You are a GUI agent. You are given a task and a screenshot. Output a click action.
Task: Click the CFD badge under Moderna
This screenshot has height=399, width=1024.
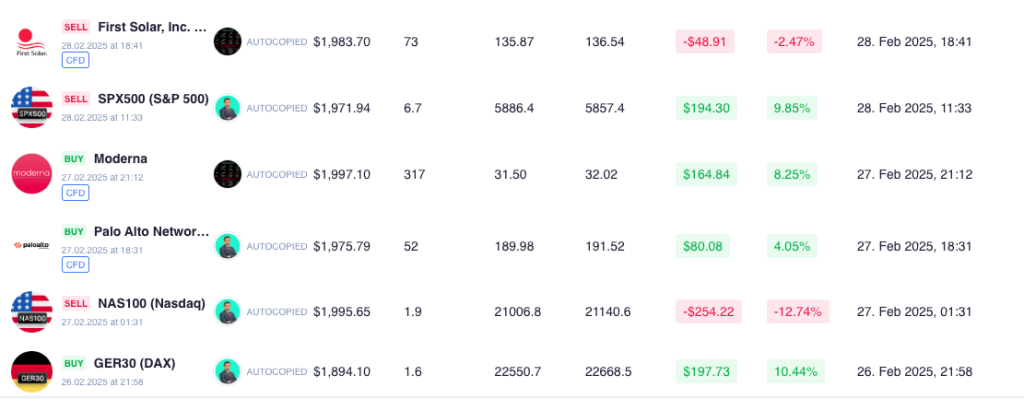coord(76,193)
